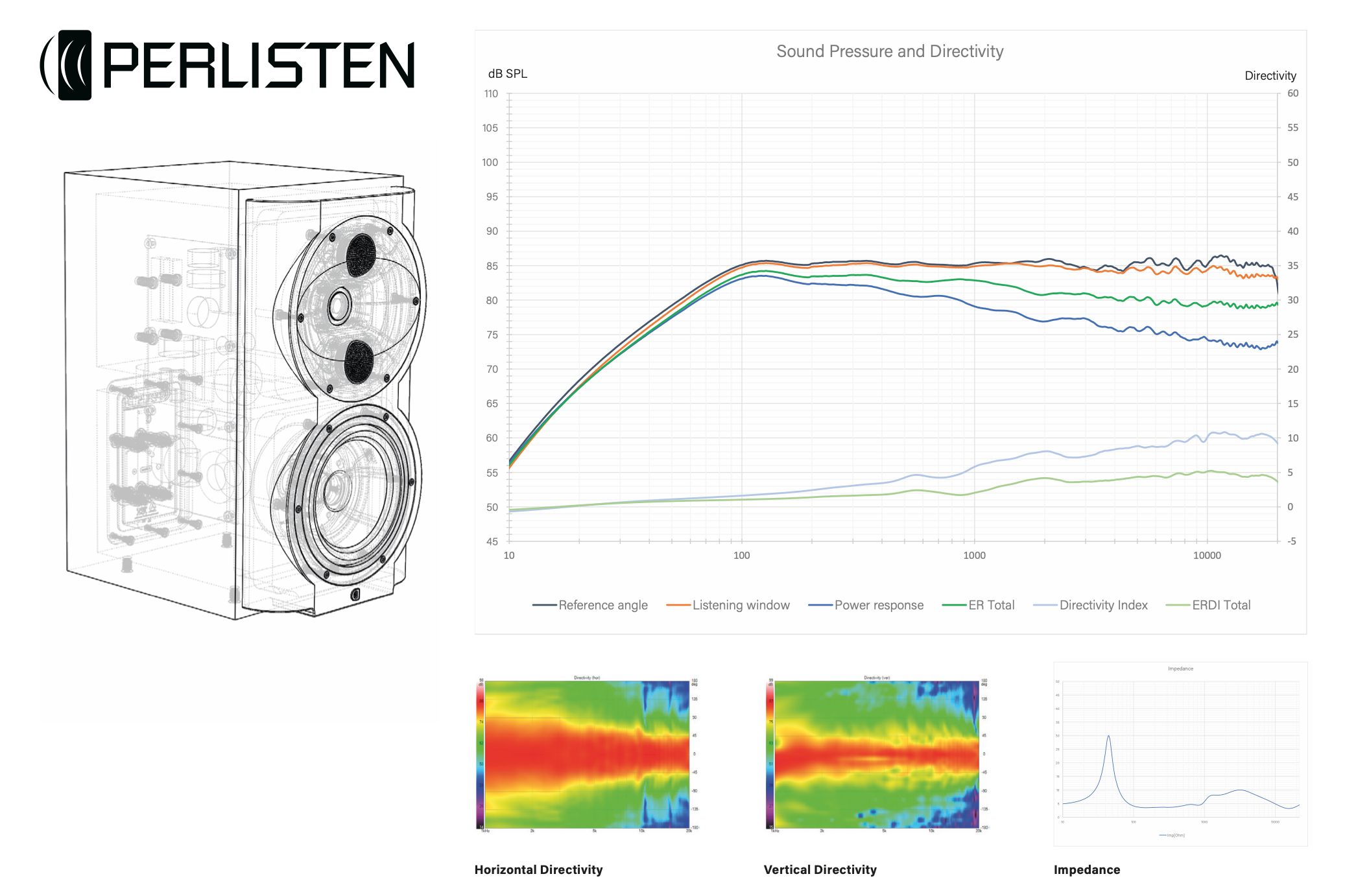
Task: Click the upper midrange dome in the waveguide
Action: point(361,254)
